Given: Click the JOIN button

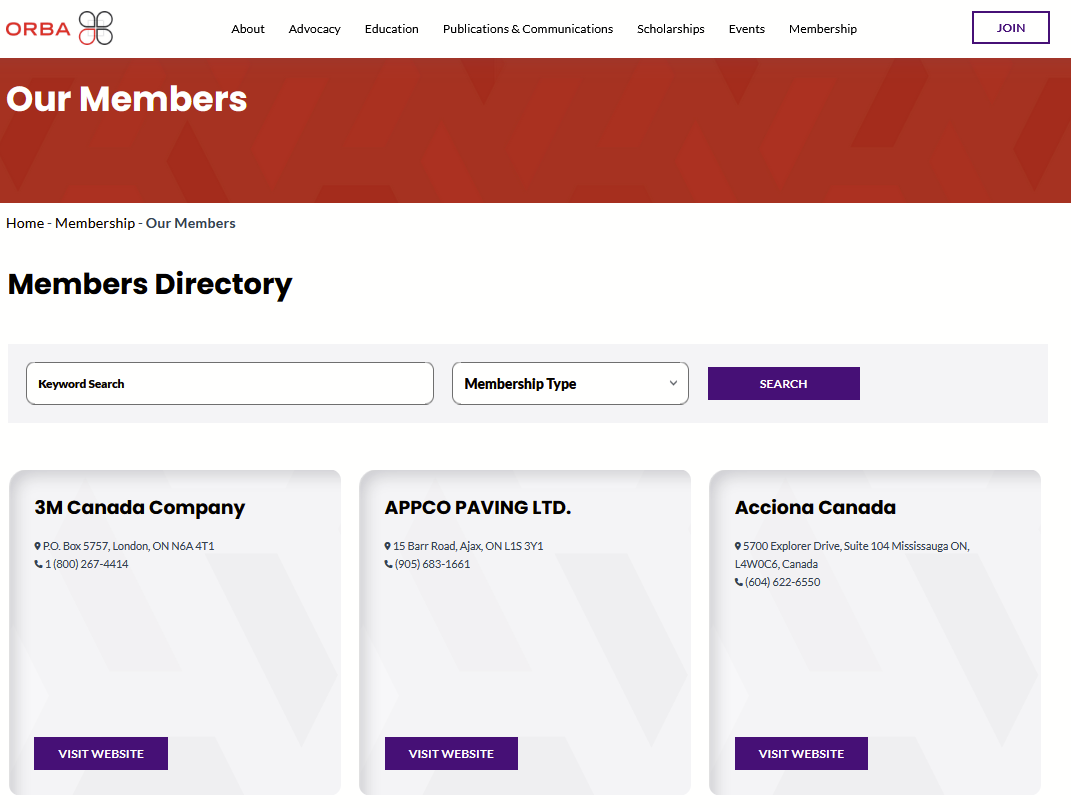Looking at the screenshot, I should coord(1010,27).
